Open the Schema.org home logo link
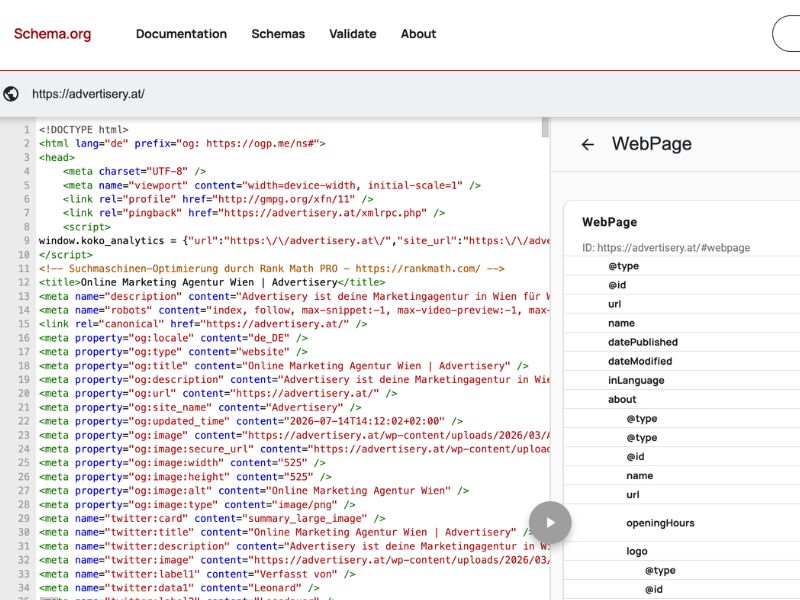 pos(53,34)
